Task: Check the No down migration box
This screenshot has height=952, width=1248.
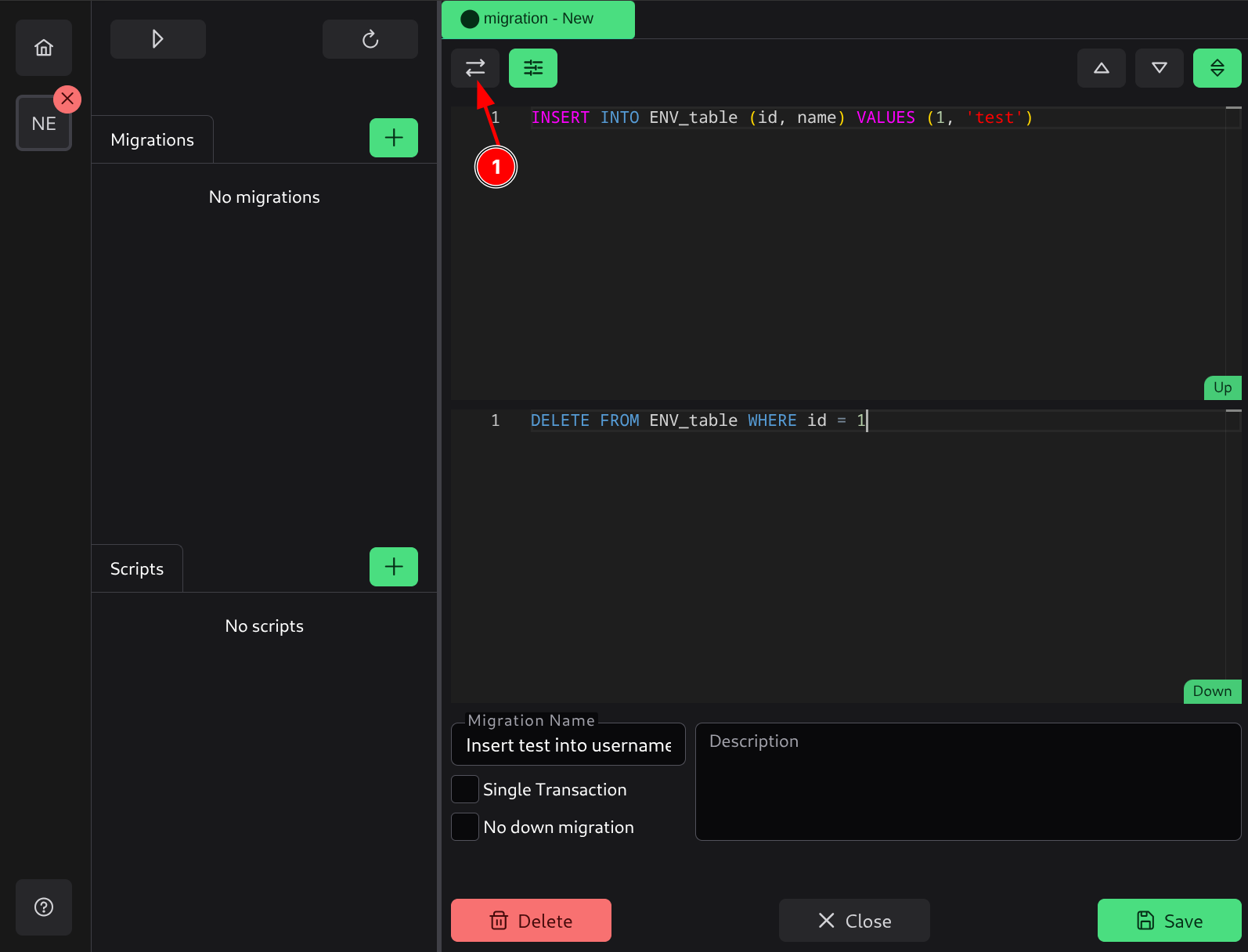Action: pos(465,827)
